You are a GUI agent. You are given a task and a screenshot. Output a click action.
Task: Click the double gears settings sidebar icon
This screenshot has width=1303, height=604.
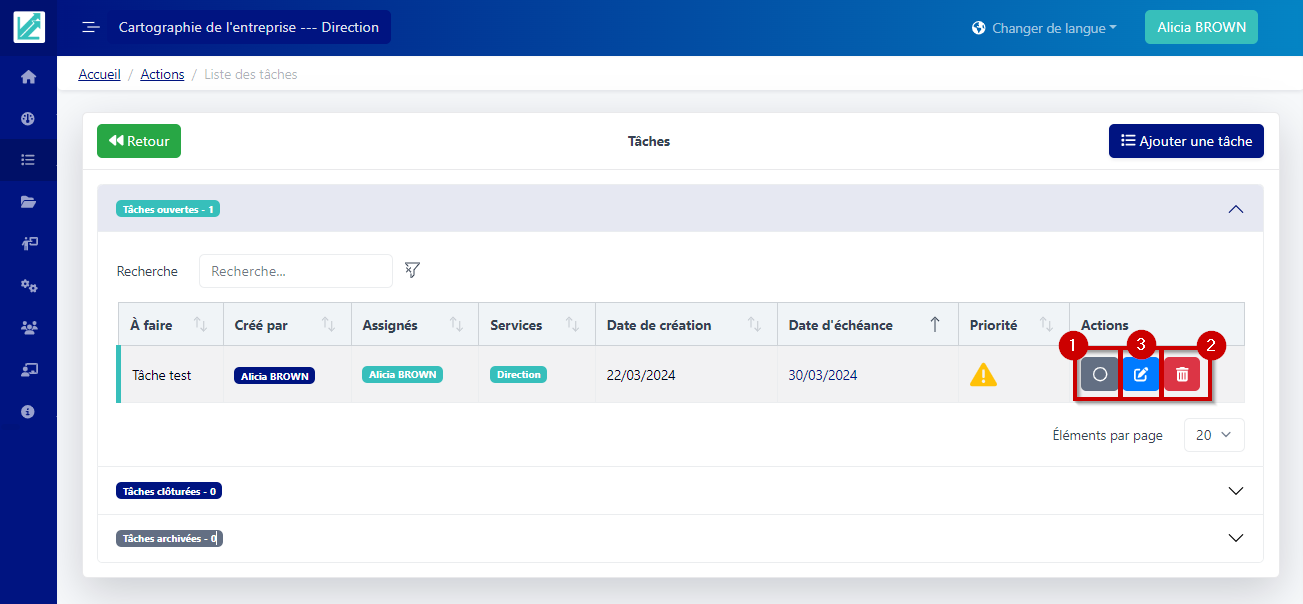coord(28,286)
